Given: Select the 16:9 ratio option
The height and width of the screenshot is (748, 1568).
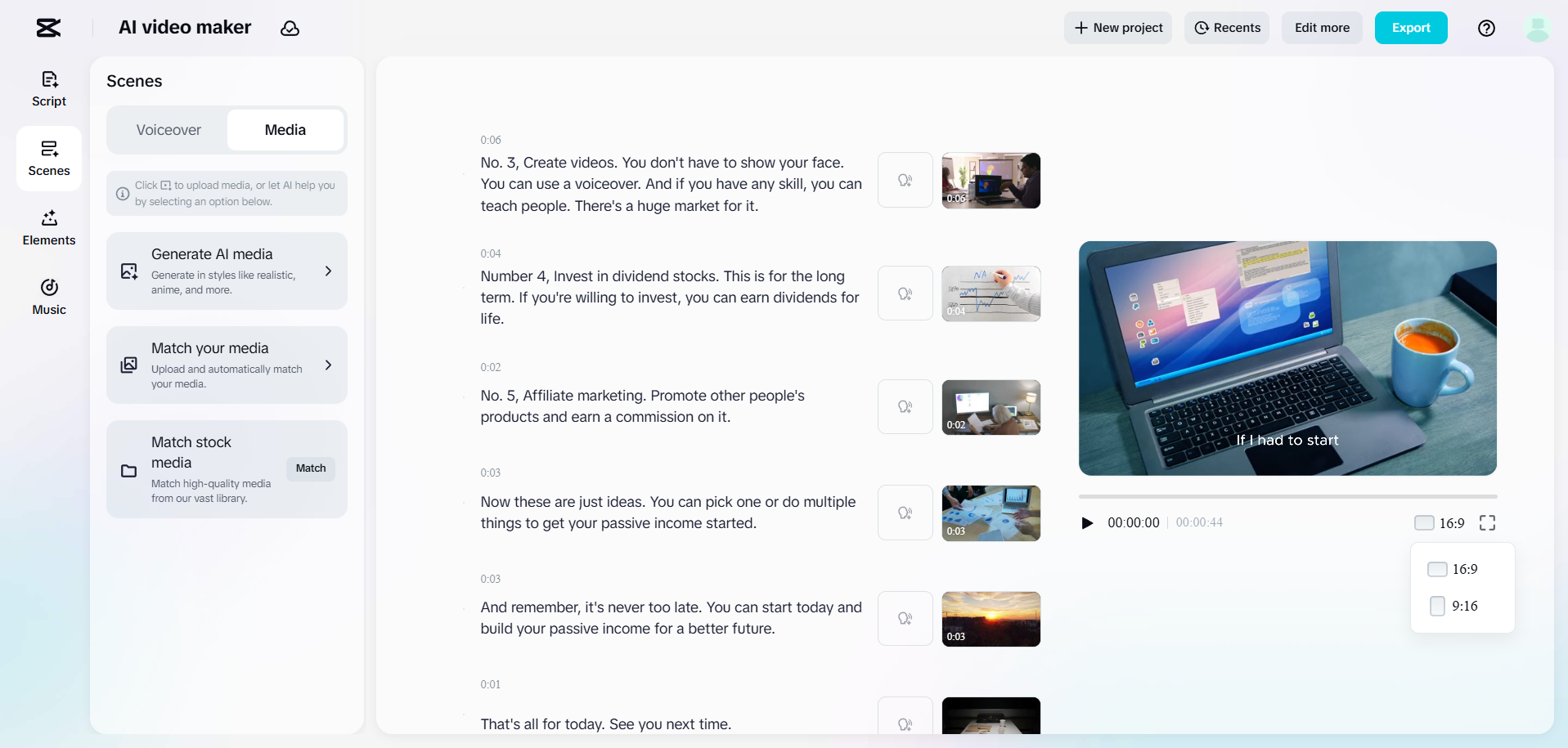Looking at the screenshot, I should point(1462,569).
